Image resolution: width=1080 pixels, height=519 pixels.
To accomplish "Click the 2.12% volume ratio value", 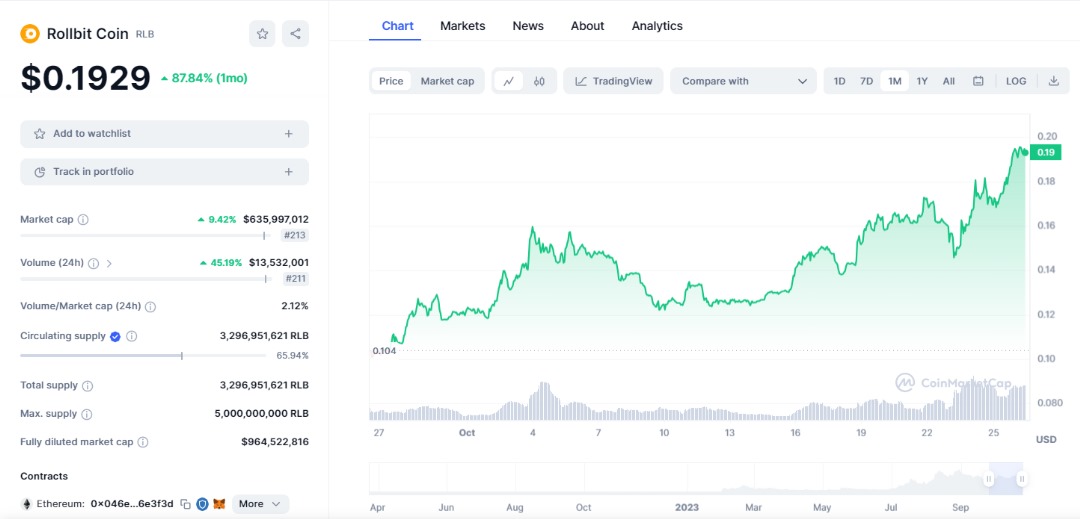I will pos(295,306).
